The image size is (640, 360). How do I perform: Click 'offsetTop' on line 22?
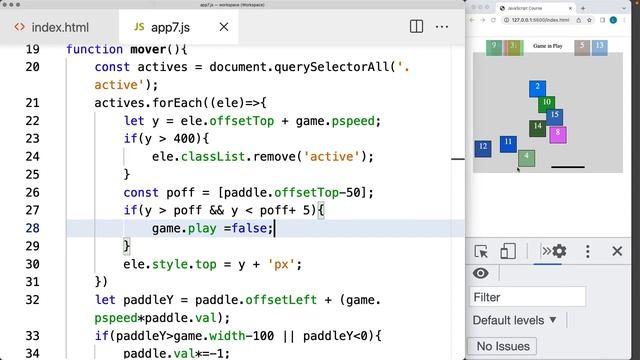point(241,121)
